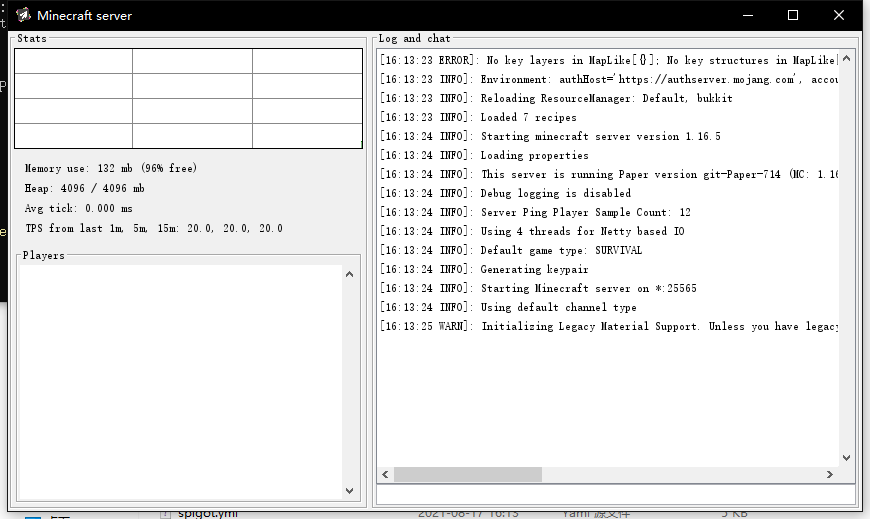870x519 pixels.
Task: Close the Minecraft server window
Action: pos(838,15)
